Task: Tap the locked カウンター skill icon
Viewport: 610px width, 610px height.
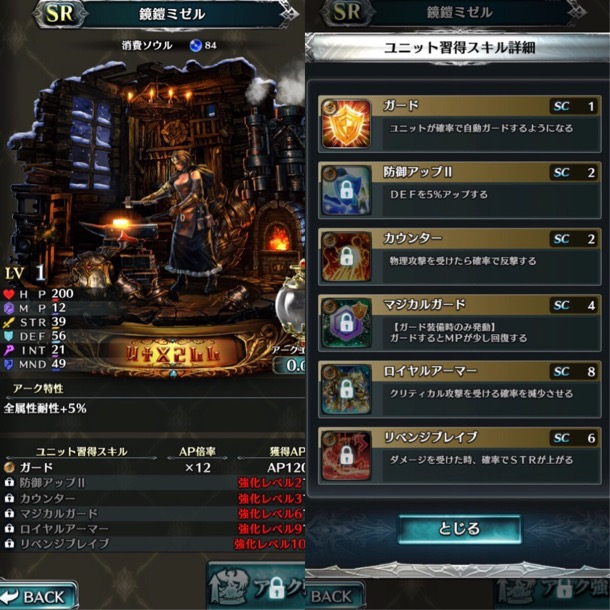Action: coord(346,256)
